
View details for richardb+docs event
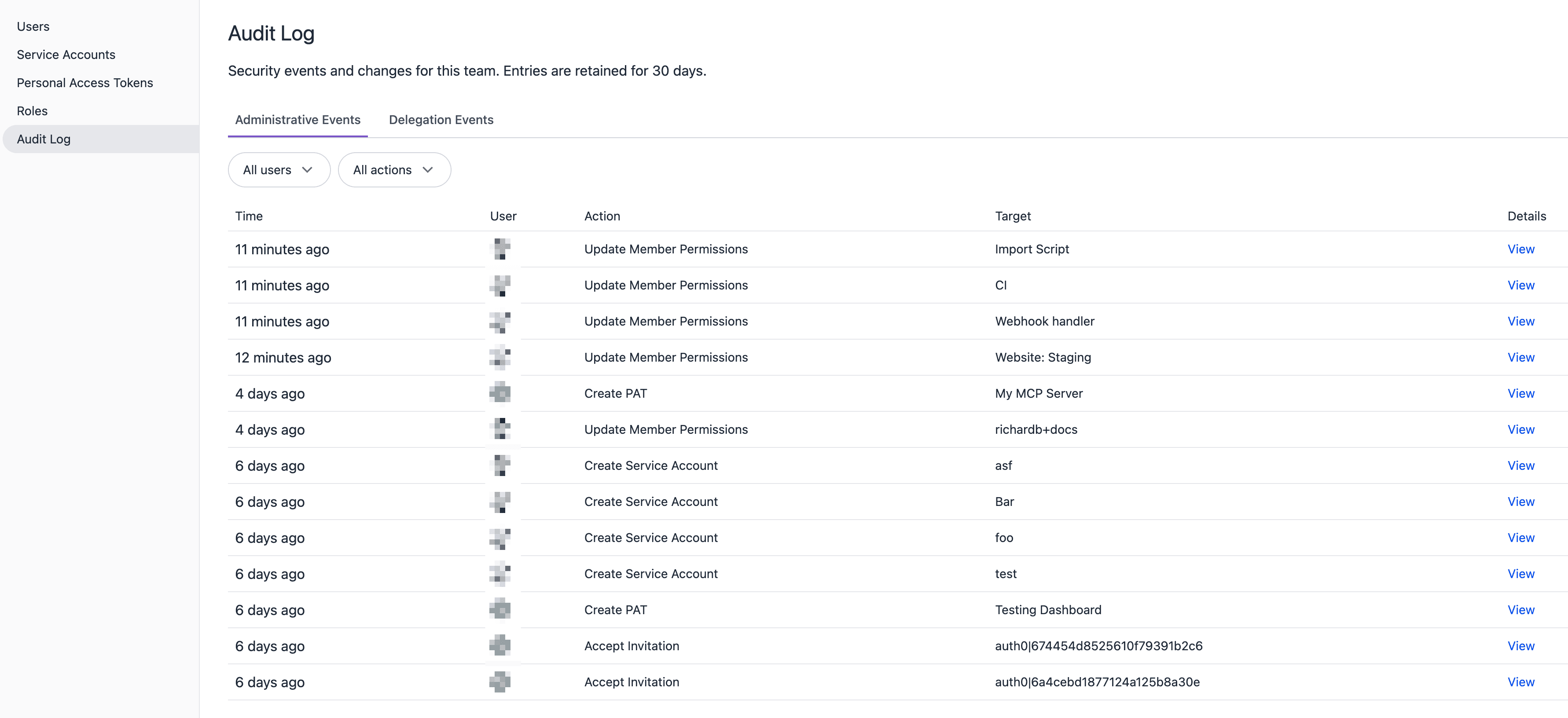coord(1520,429)
